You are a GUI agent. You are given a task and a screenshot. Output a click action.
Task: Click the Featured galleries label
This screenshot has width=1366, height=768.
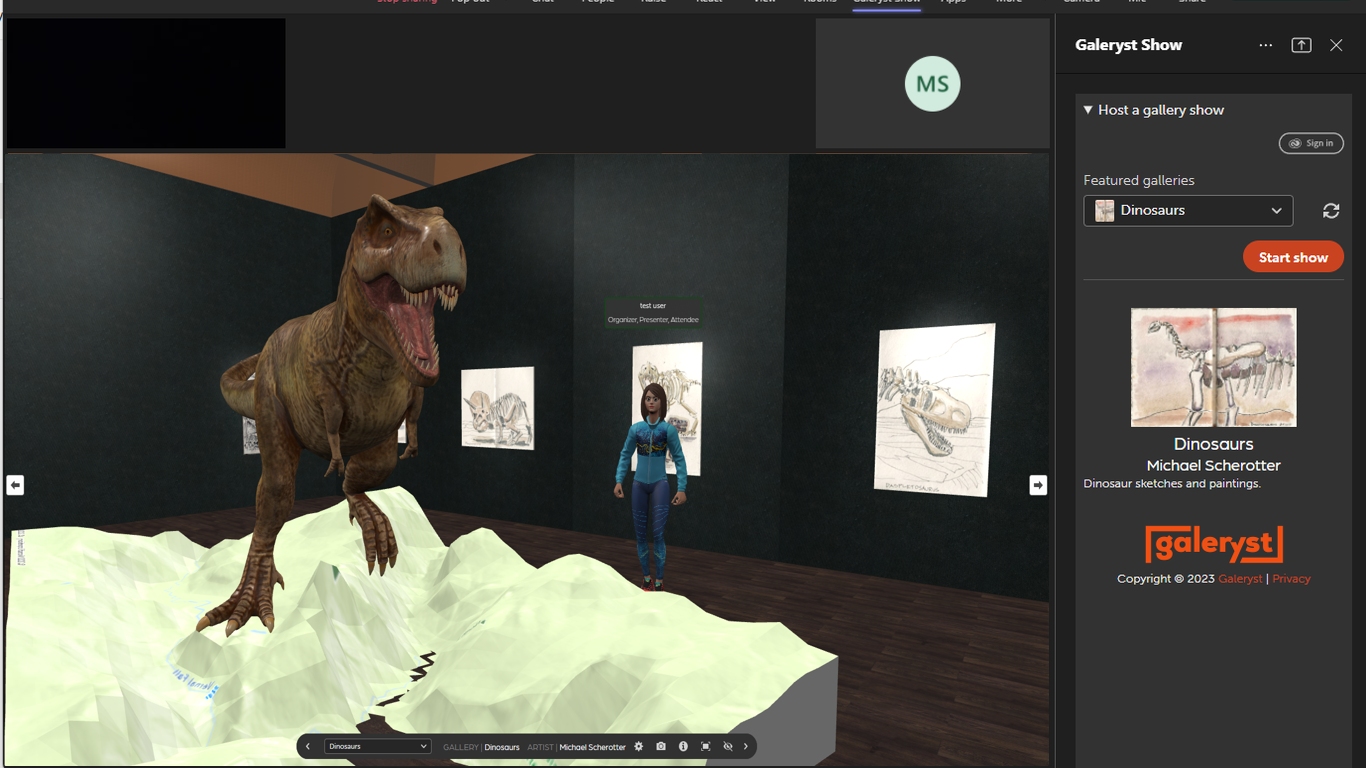point(1139,181)
